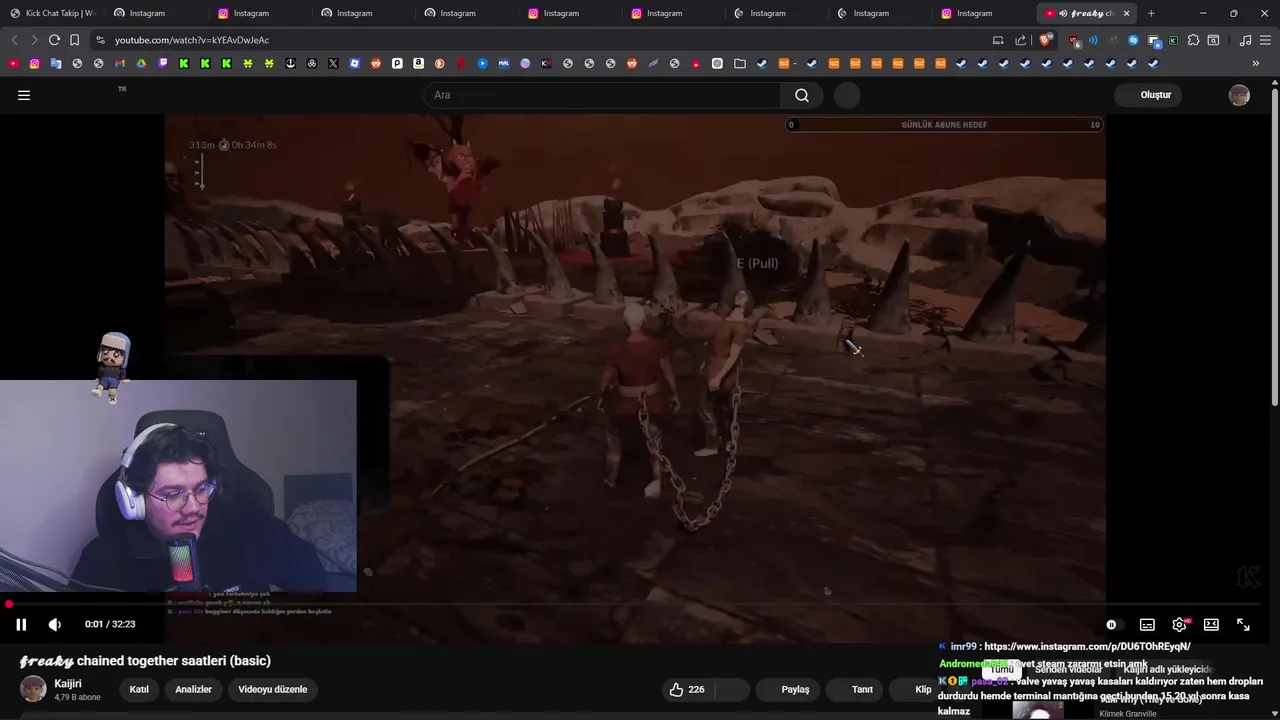Screen dimensions: 1280x720
Task: Toggle the browser sidebar panel icon
Action: coord(1213,40)
